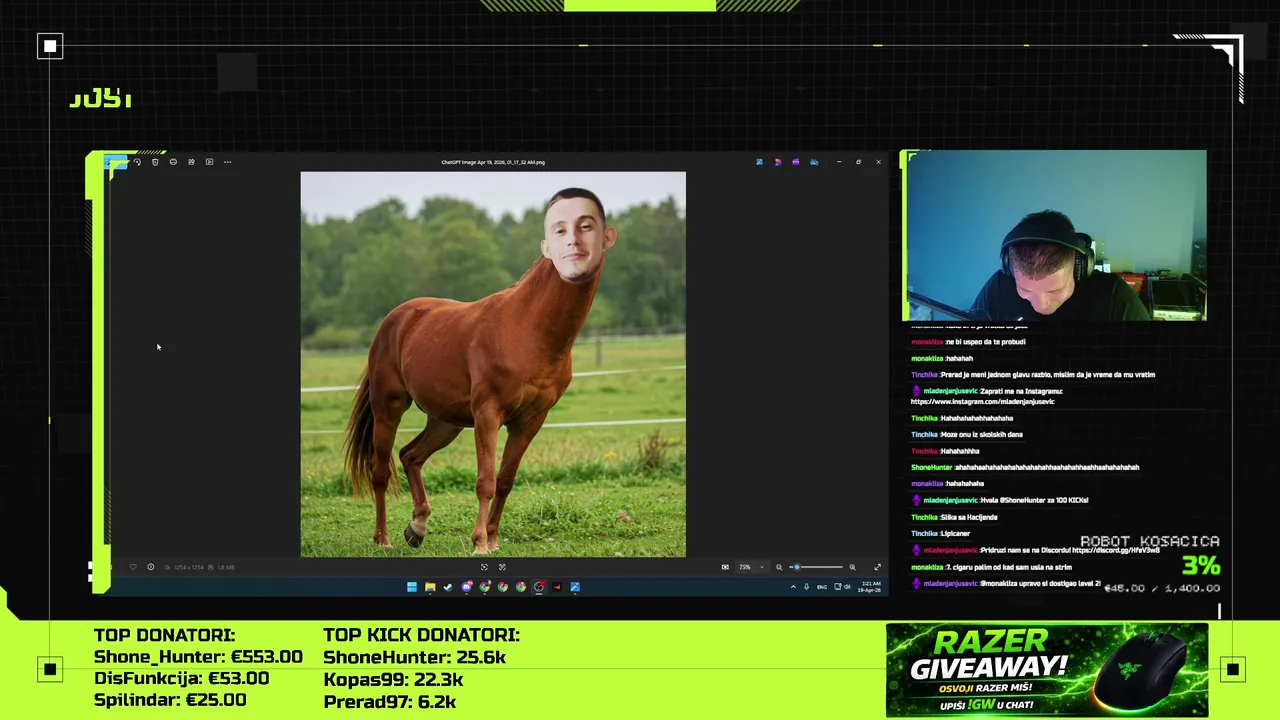Open the instagram.com/mladenjanjusevic link in chat
This screenshot has width=1280, height=720.
coord(982,401)
